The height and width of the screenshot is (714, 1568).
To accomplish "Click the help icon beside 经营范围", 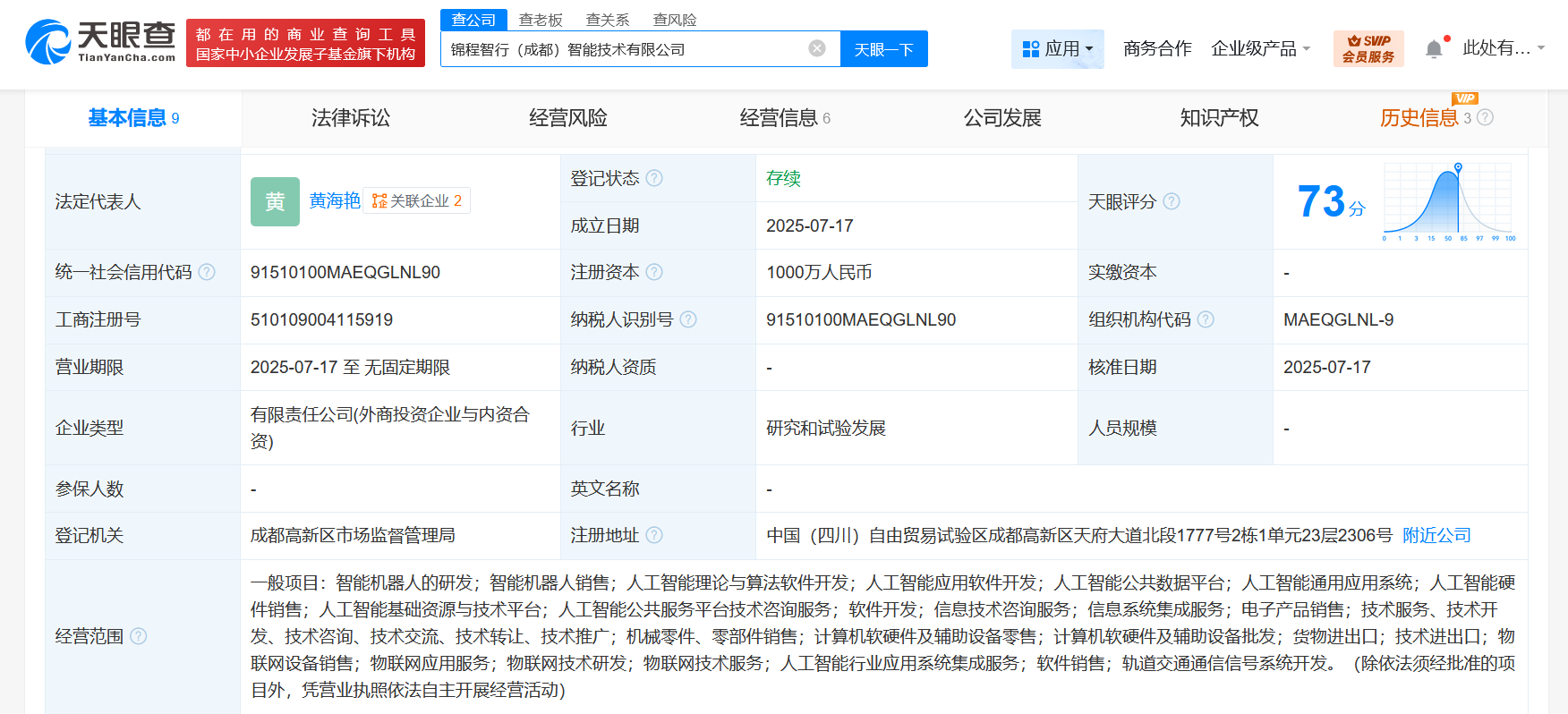I will [x=139, y=636].
